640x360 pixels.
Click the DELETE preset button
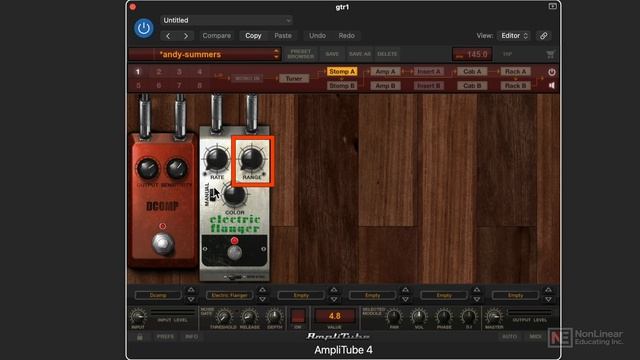point(387,54)
